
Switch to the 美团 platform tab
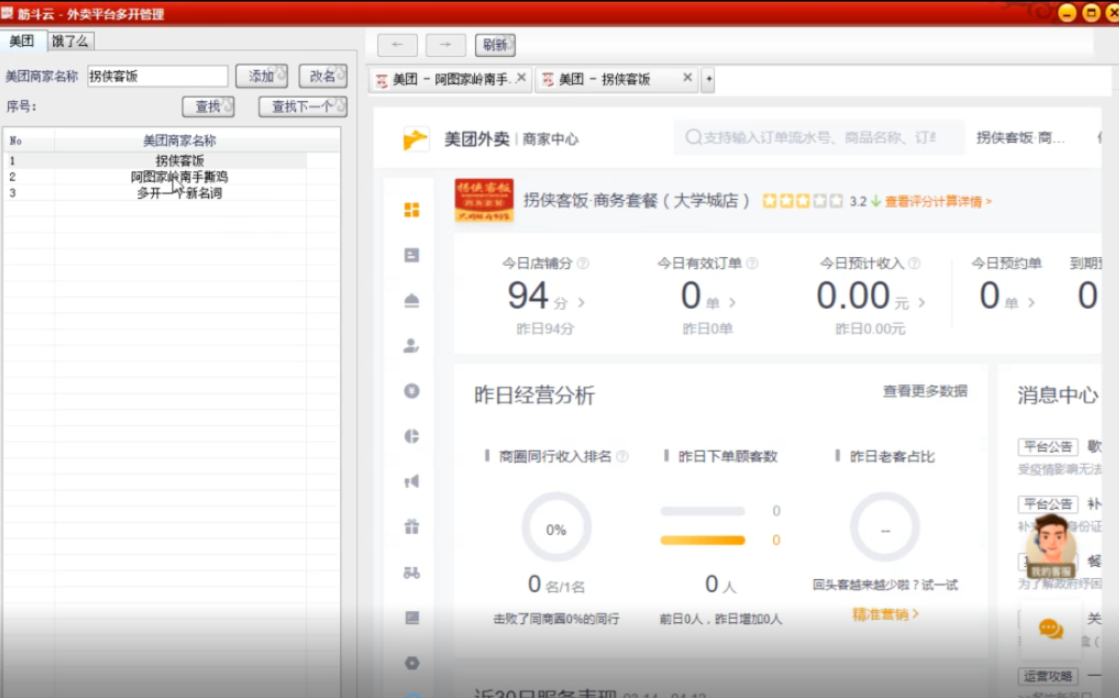pos(22,41)
